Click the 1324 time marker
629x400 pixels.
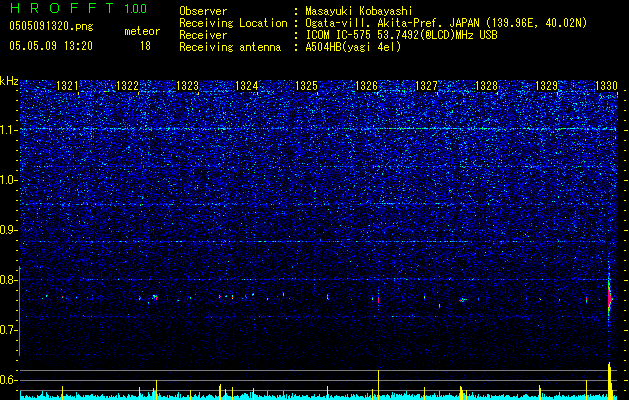click(x=246, y=86)
